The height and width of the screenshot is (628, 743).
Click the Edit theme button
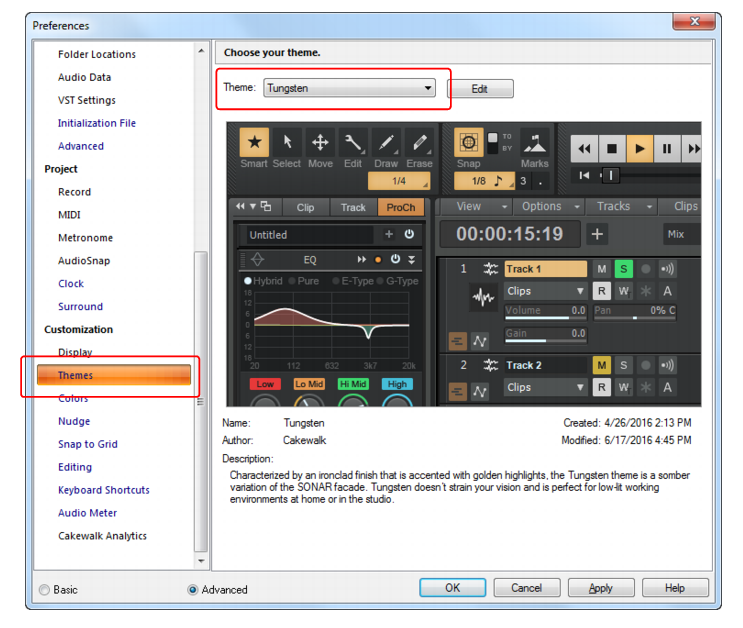click(x=479, y=89)
